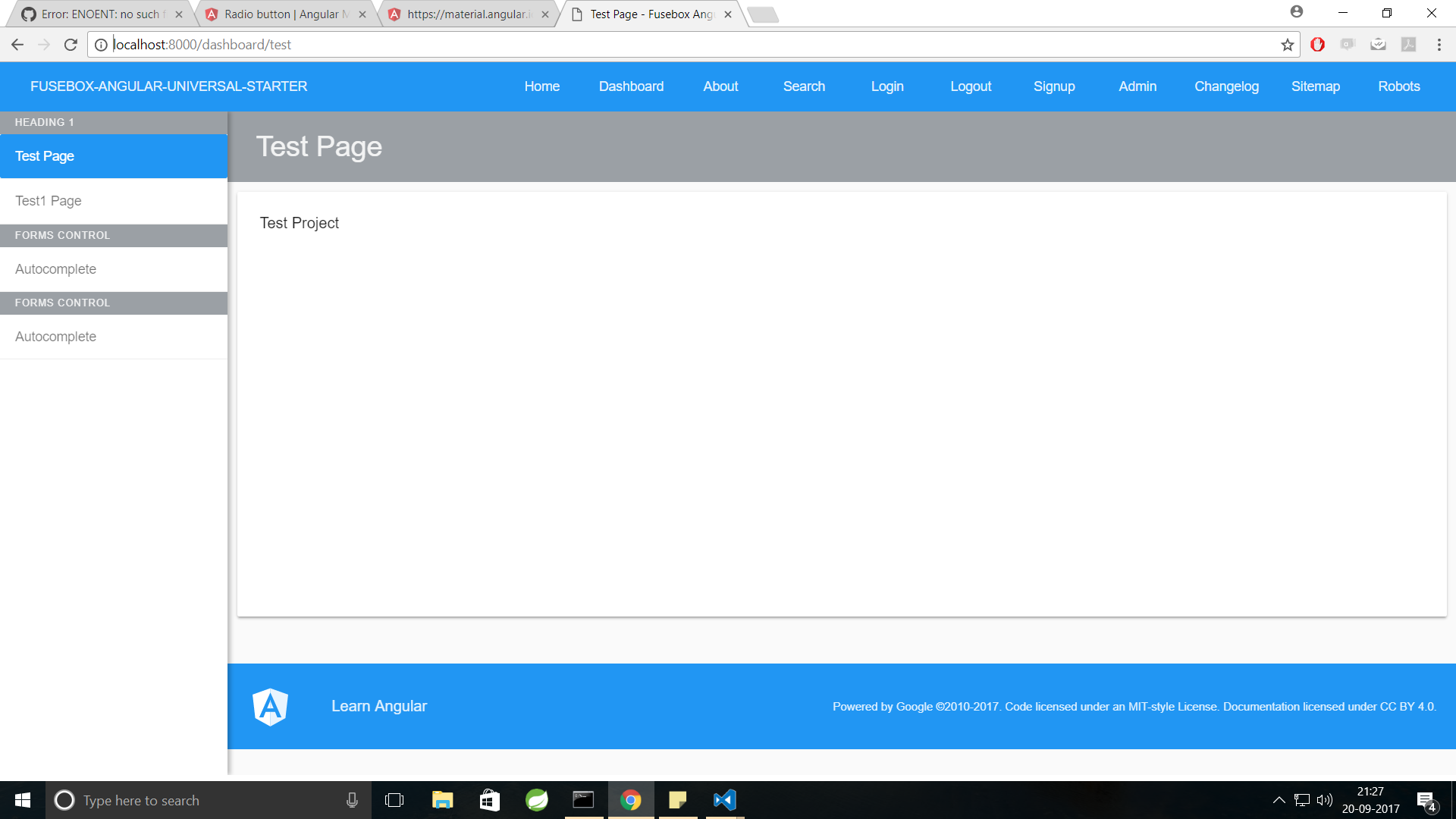The image size is (1456, 819).
Task: Click the back navigation arrow
Action: (x=17, y=45)
